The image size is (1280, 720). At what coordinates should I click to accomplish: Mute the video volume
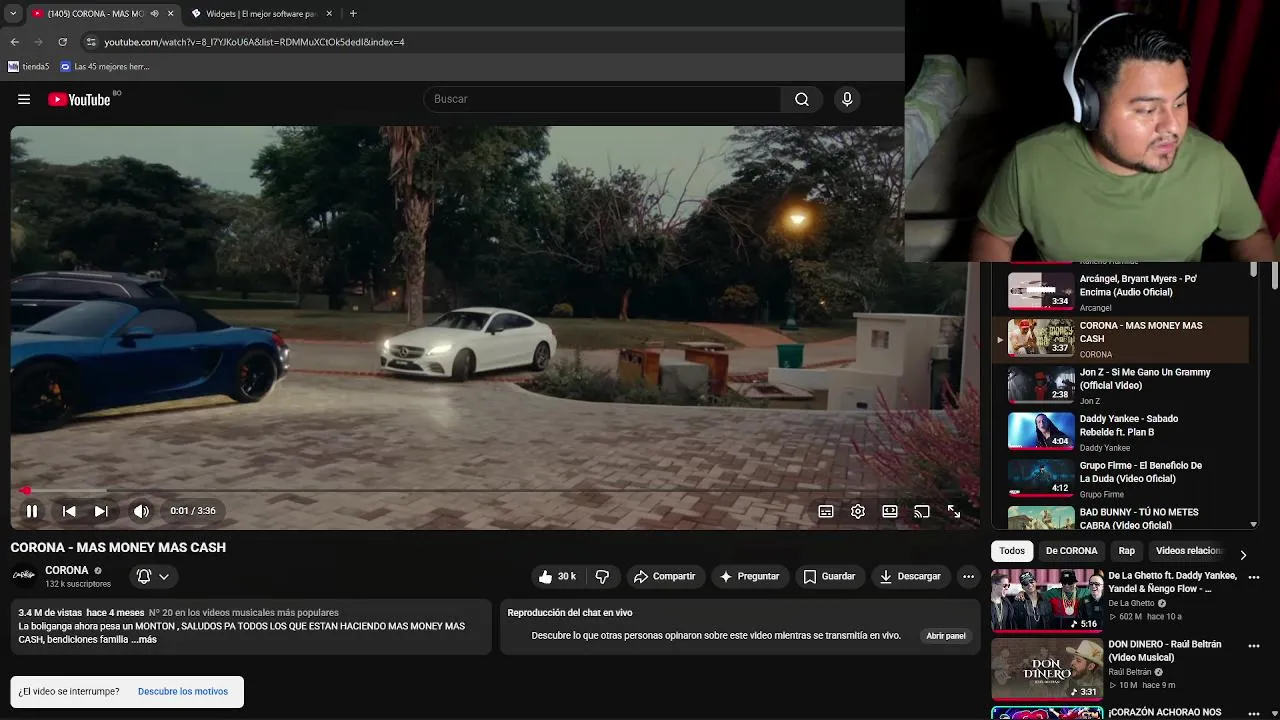coord(141,511)
